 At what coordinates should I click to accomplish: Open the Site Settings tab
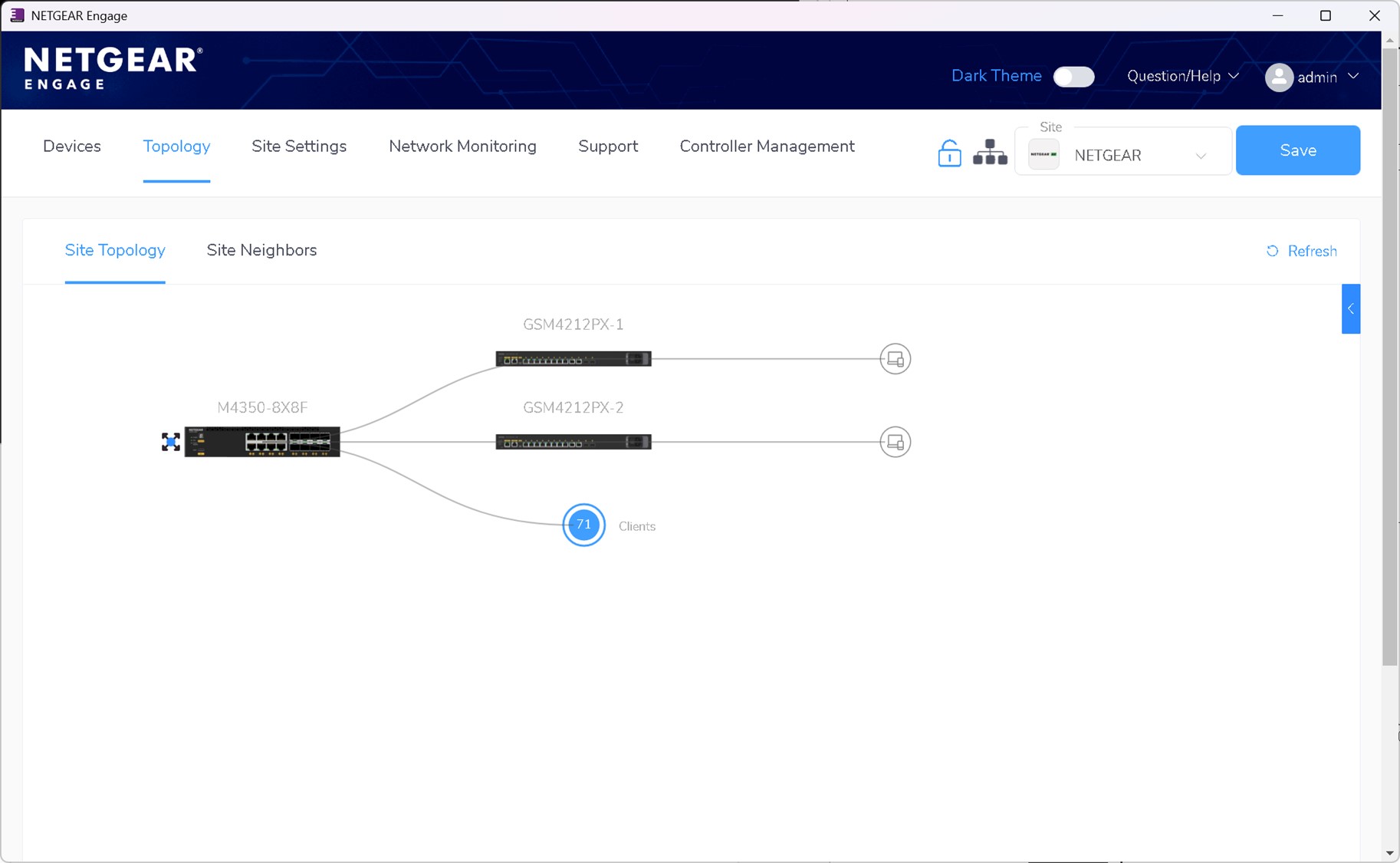click(299, 146)
